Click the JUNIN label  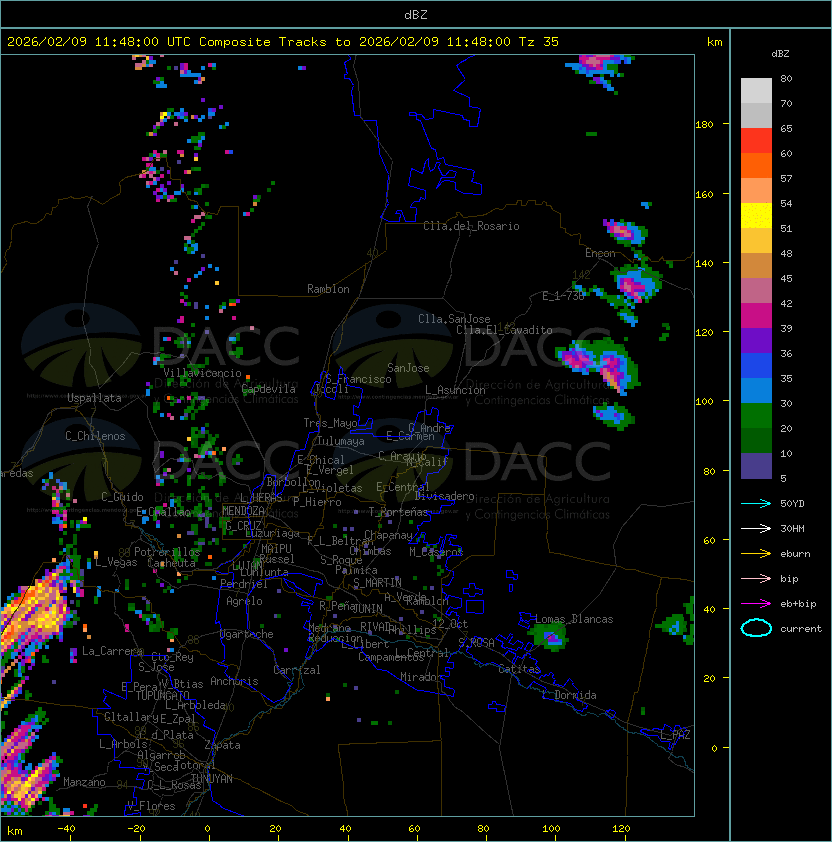367,608
